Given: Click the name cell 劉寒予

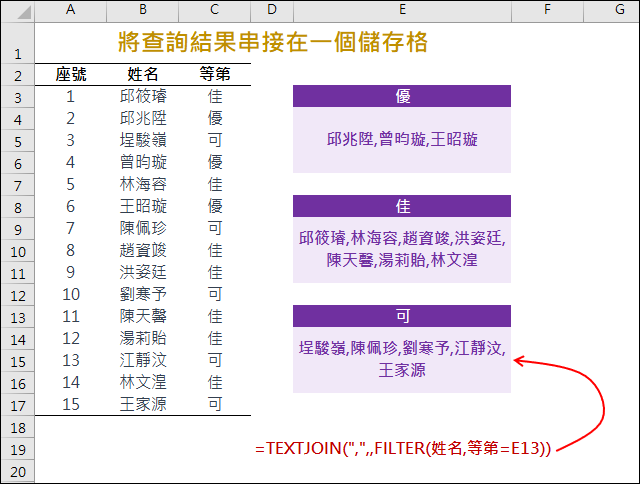Looking at the screenshot, I should click(142, 295).
